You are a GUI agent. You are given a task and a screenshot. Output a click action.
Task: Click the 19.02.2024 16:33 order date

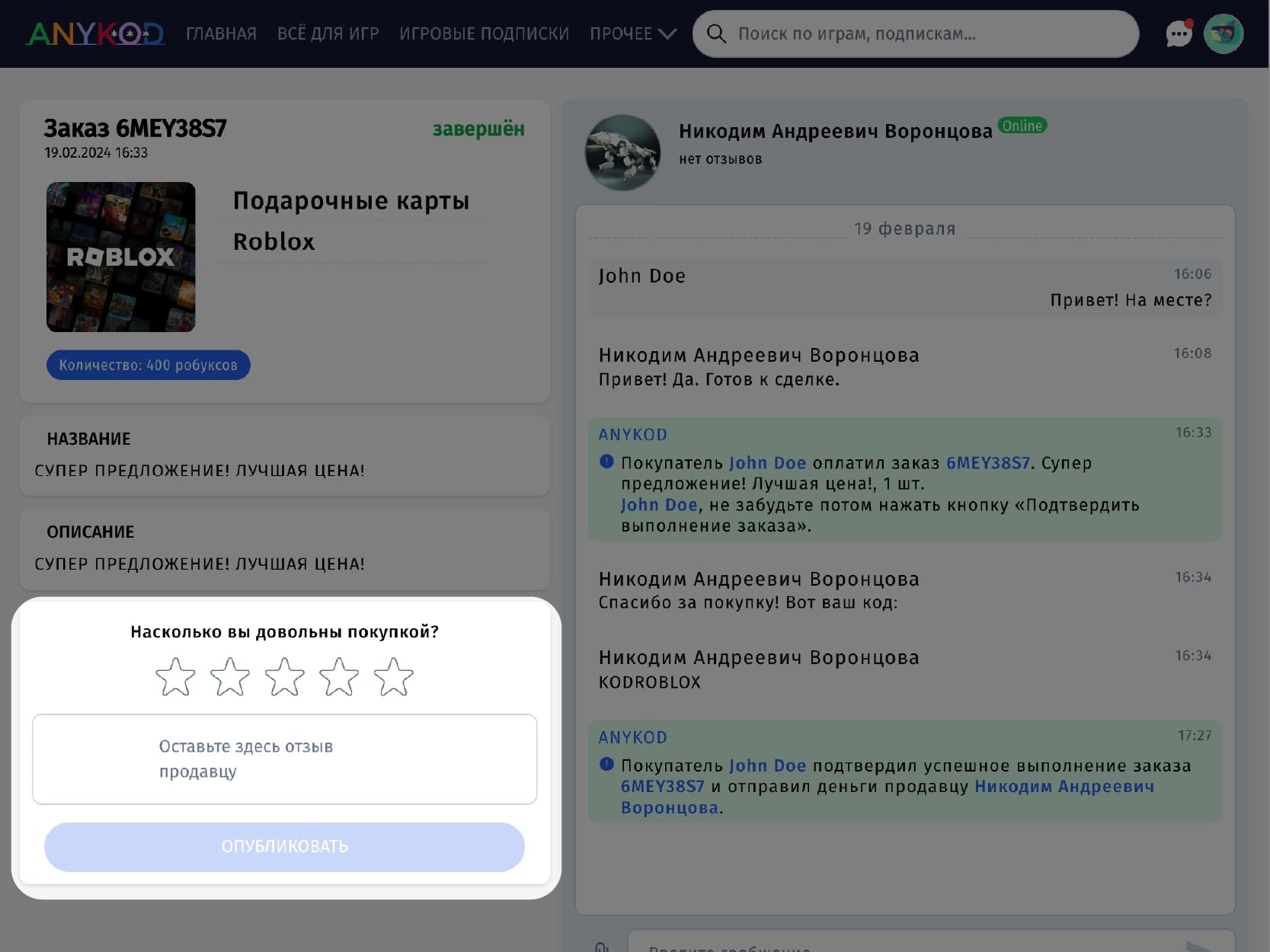(x=96, y=152)
